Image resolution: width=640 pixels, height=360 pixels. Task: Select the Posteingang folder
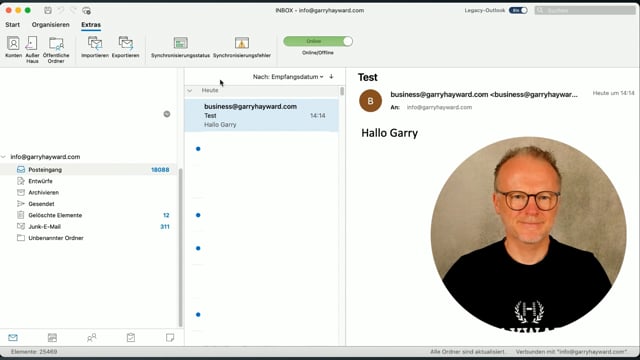point(89,169)
